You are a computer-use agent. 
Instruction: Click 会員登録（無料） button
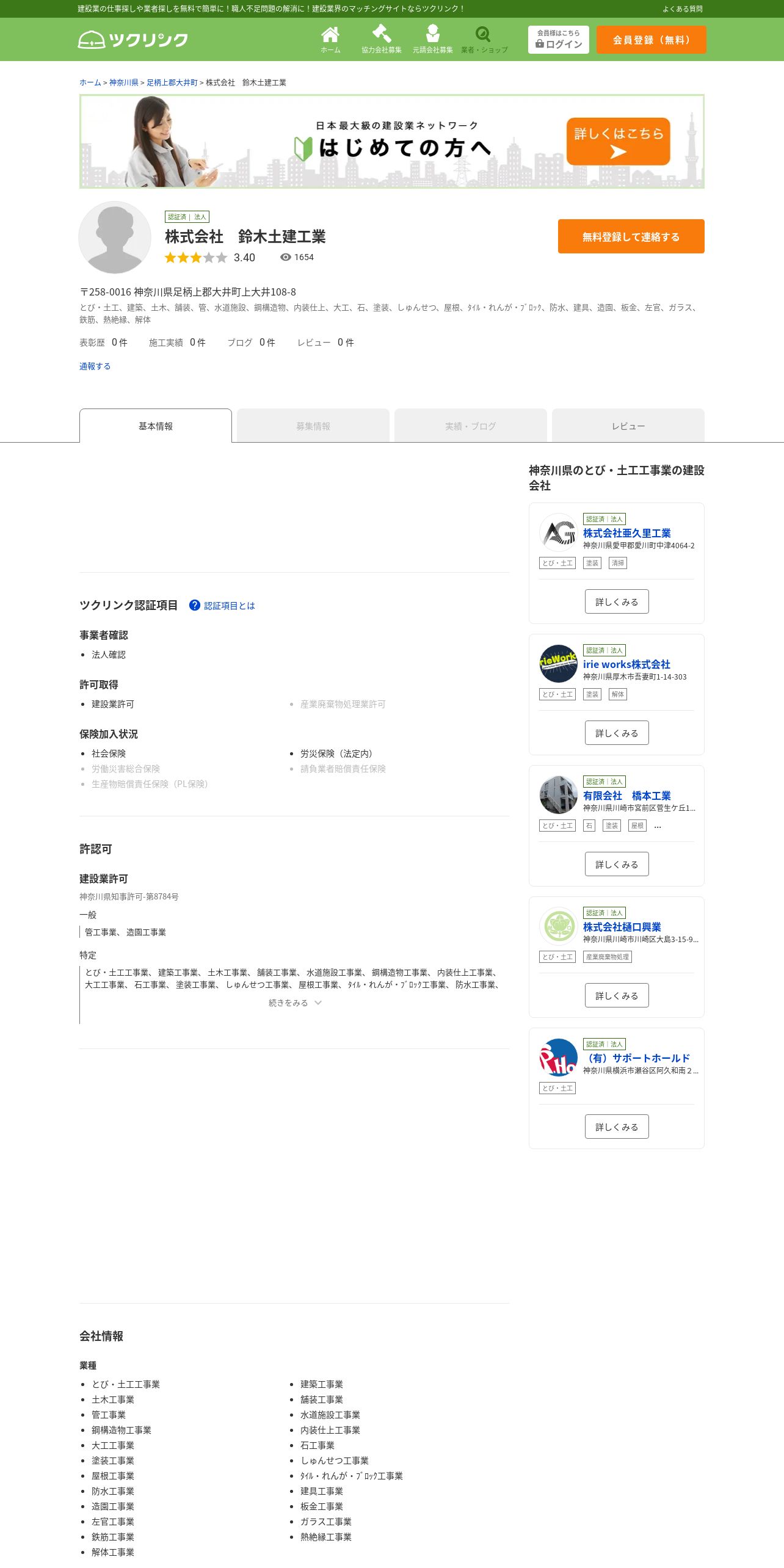pyautogui.click(x=652, y=40)
